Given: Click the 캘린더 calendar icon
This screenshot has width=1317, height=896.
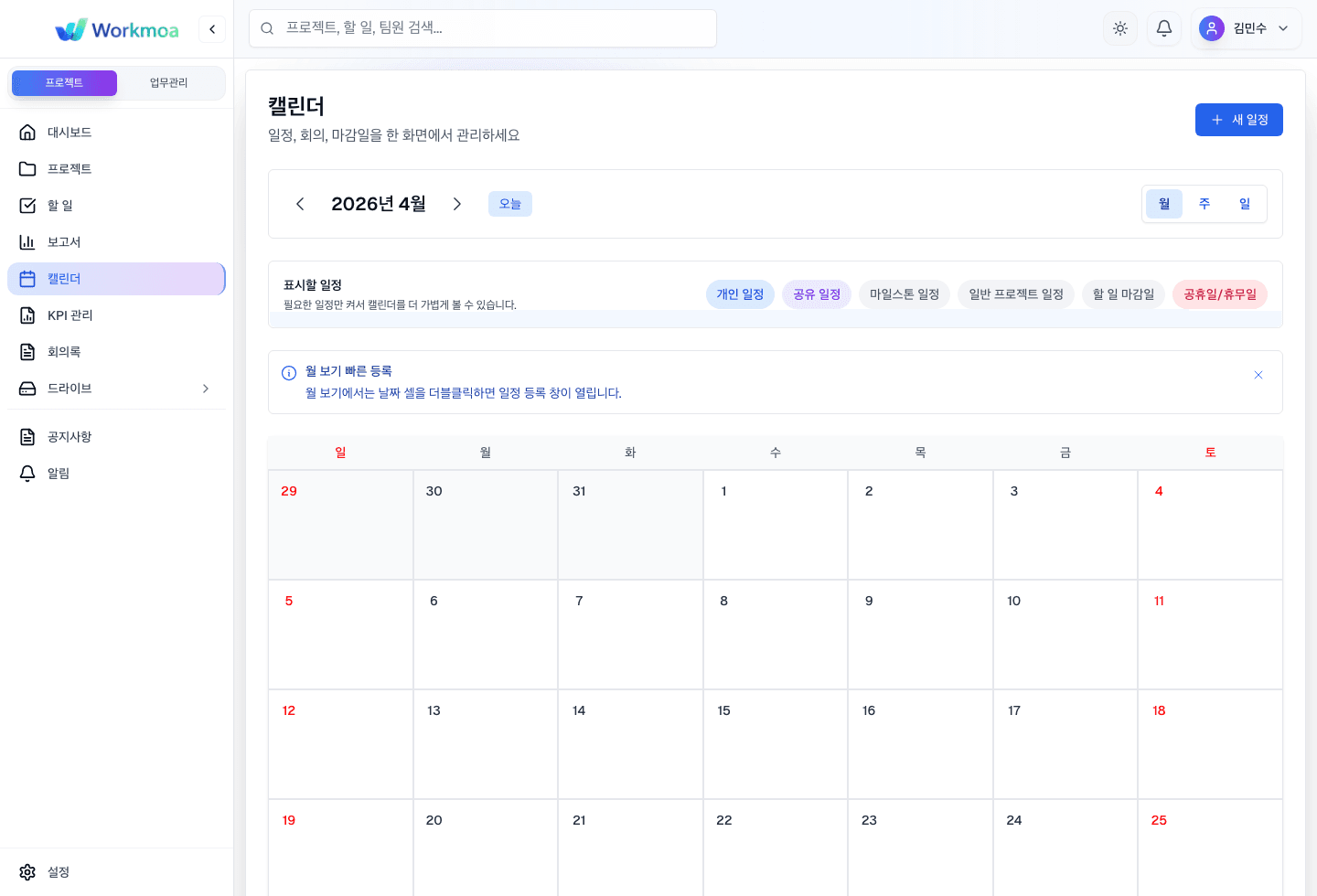Looking at the screenshot, I should (27, 279).
